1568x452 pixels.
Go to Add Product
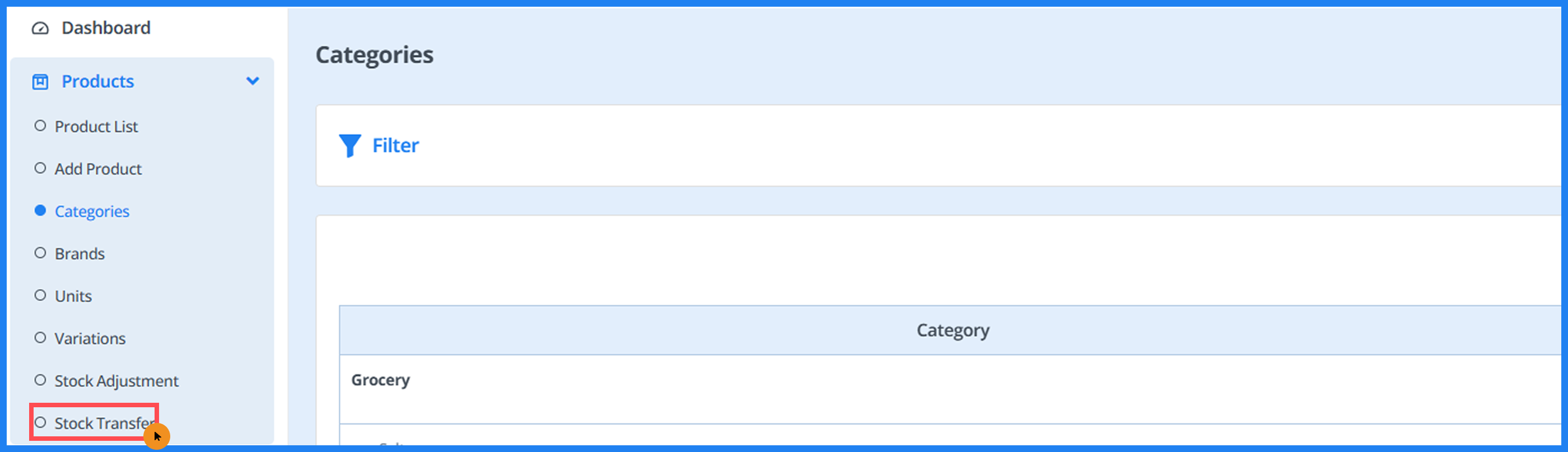(x=98, y=168)
